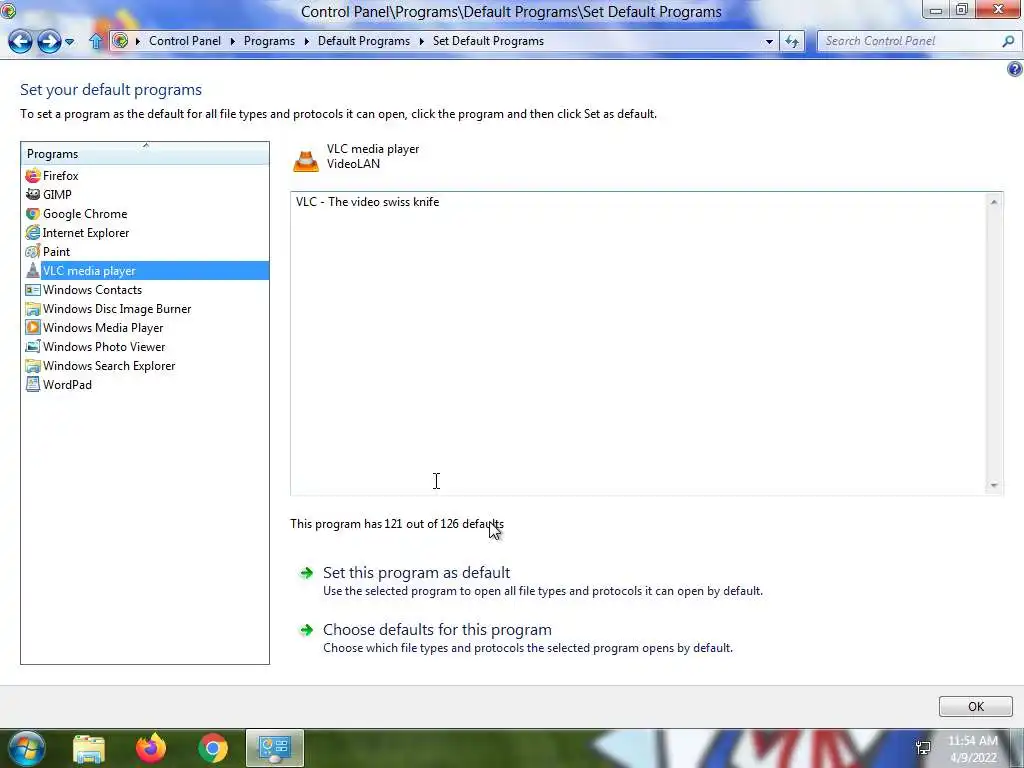Refresh the Control Panel address bar
The height and width of the screenshot is (768, 1024).
(792, 41)
